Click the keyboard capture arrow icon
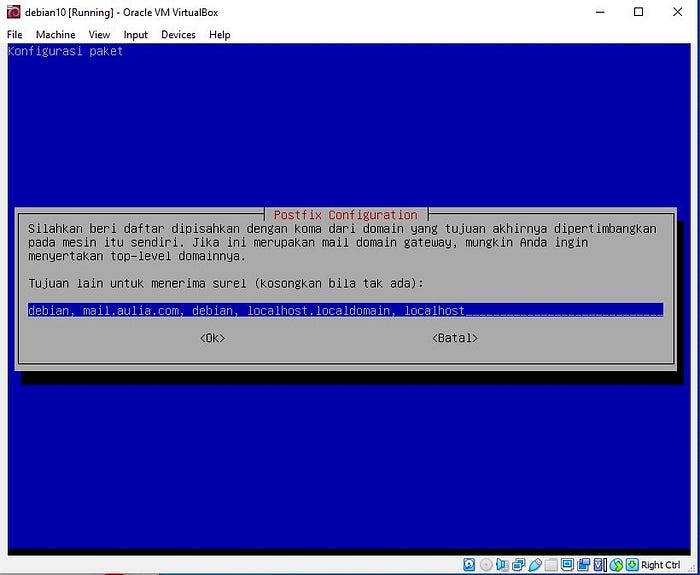The height and width of the screenshot is (575, 700). pyautogui.click(x=632, y=564)
